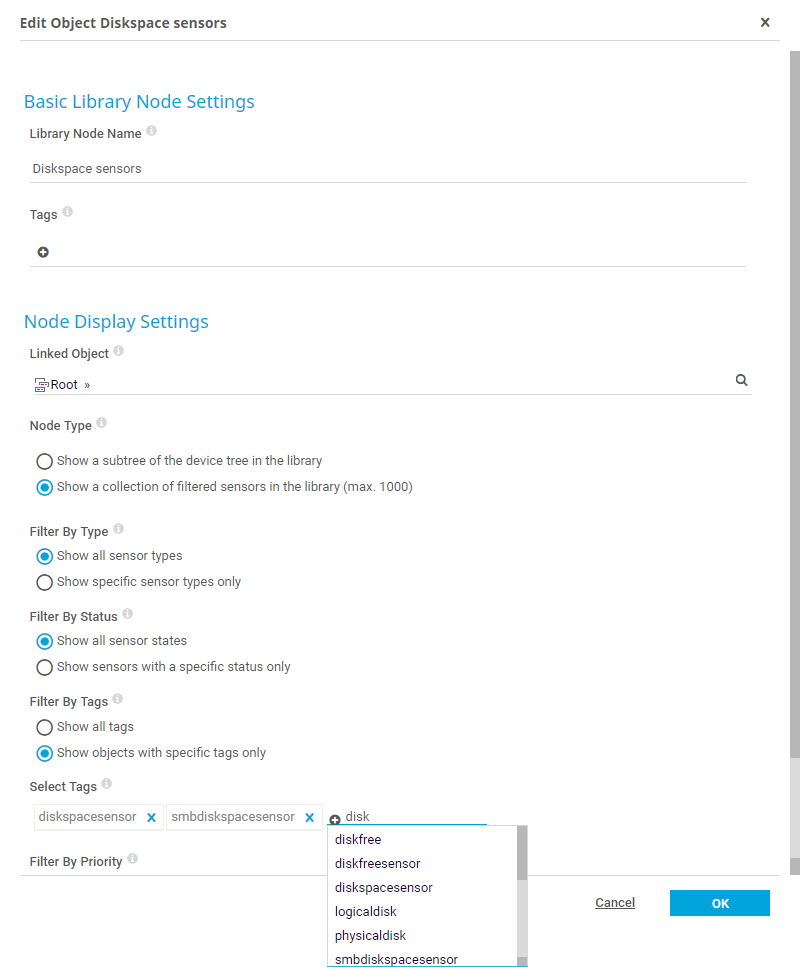Click the search icon for Linked Object
This screenshot has width=800, height=970.
[x=741, y=380]
